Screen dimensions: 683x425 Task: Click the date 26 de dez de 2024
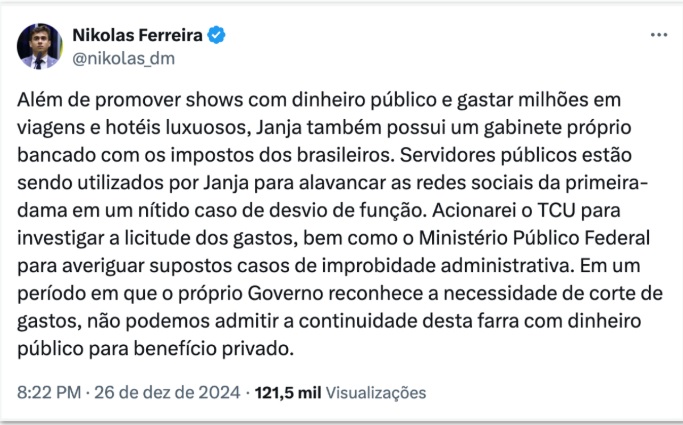click(167, 392)
